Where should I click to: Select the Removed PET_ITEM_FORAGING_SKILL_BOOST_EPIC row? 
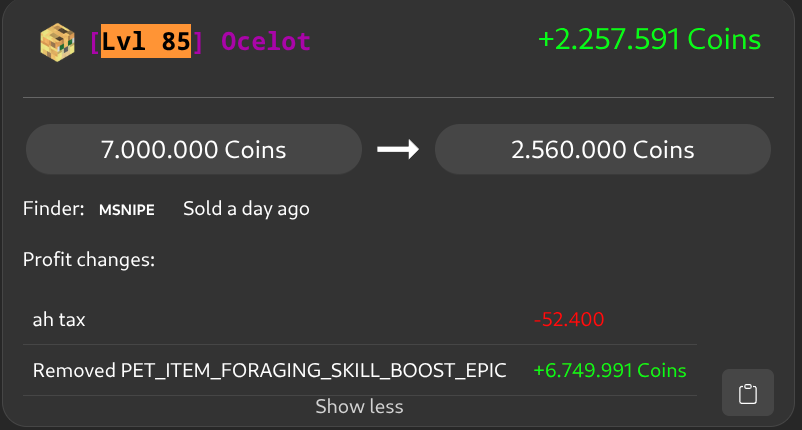click(x=269, y=371)
